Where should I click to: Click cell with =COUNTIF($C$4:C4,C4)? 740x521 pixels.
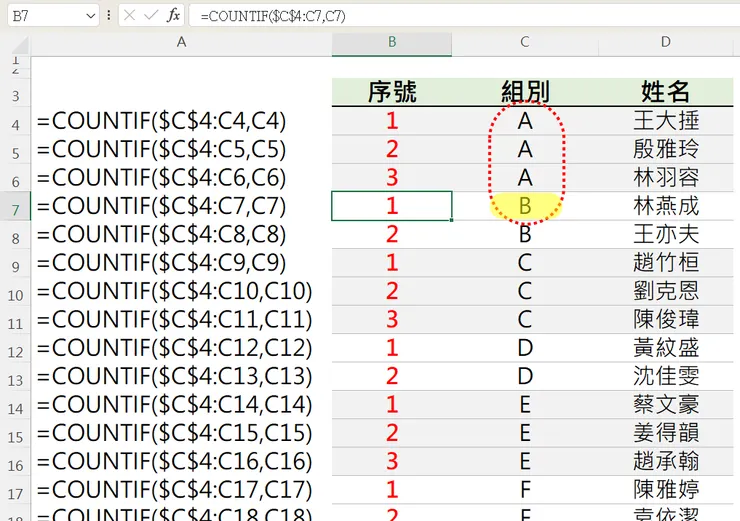[x=181, y=121]
